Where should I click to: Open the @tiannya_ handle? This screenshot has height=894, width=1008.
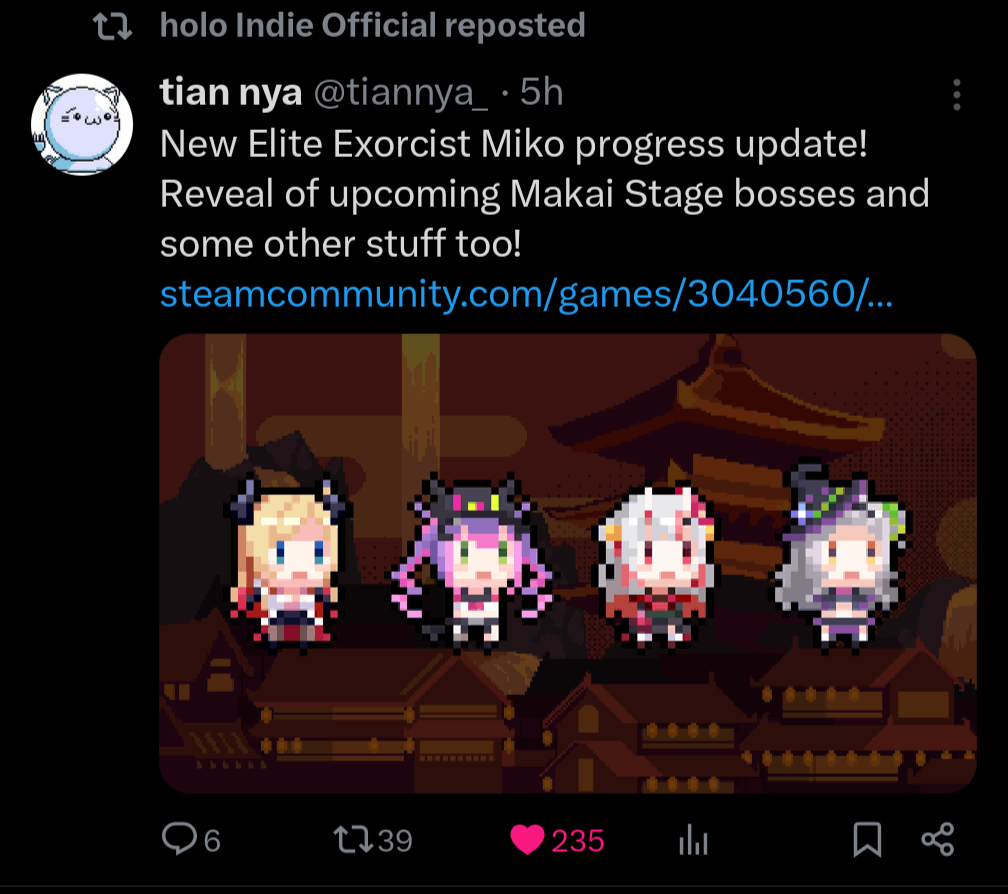(400, 93)
